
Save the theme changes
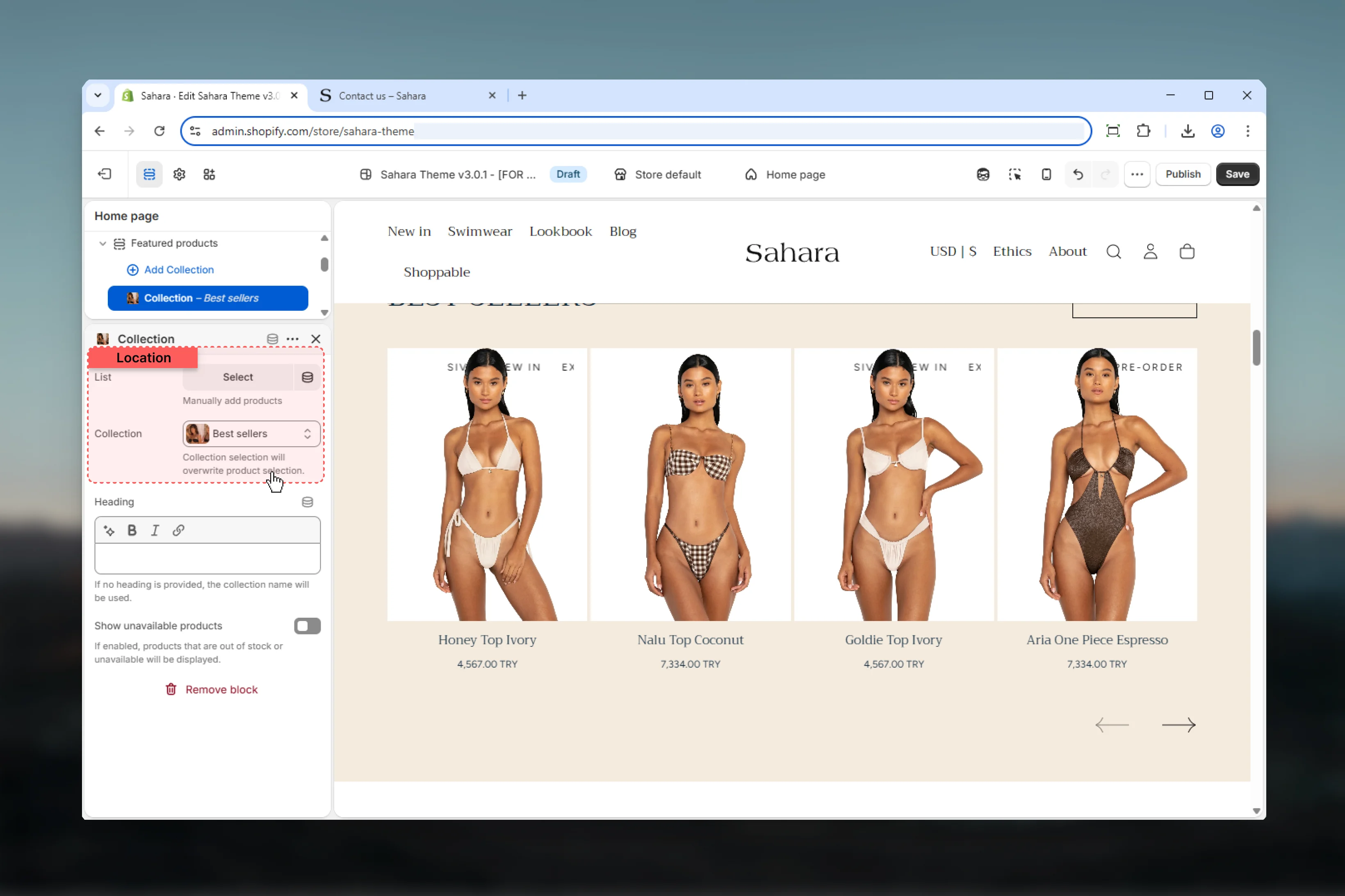click(1237, 174)
